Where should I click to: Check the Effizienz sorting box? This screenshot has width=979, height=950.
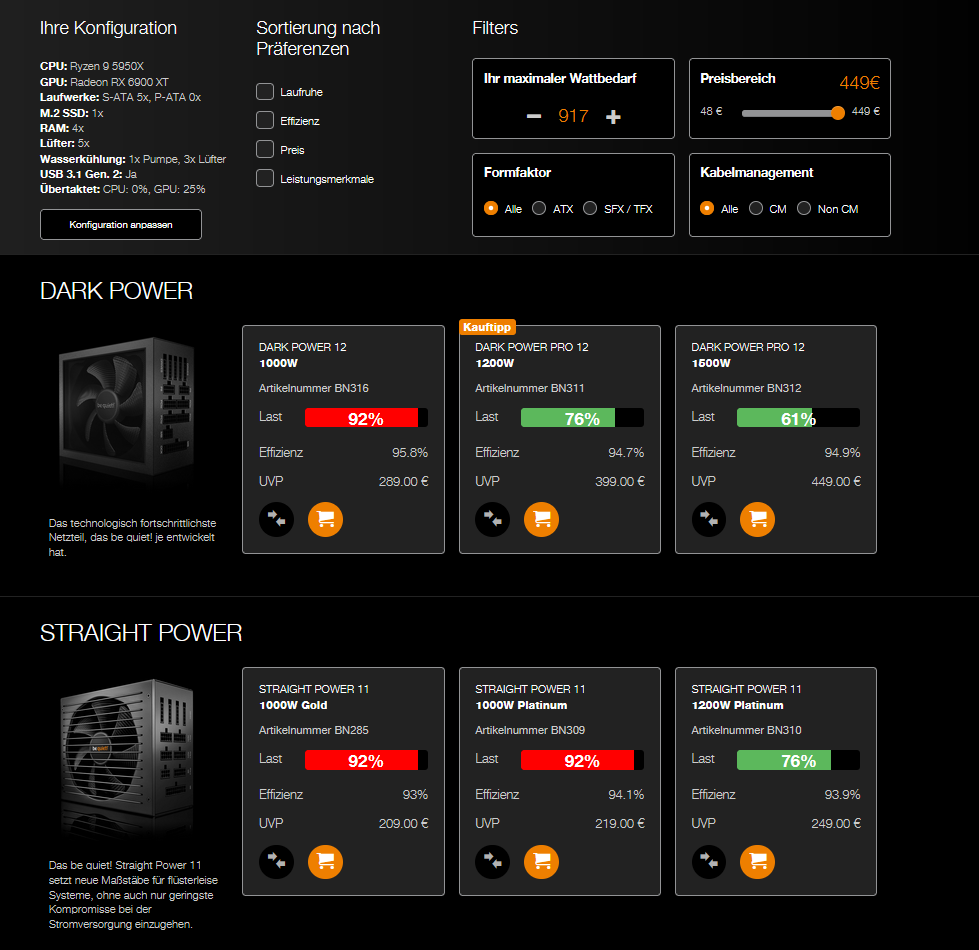[x=265, y=120]
